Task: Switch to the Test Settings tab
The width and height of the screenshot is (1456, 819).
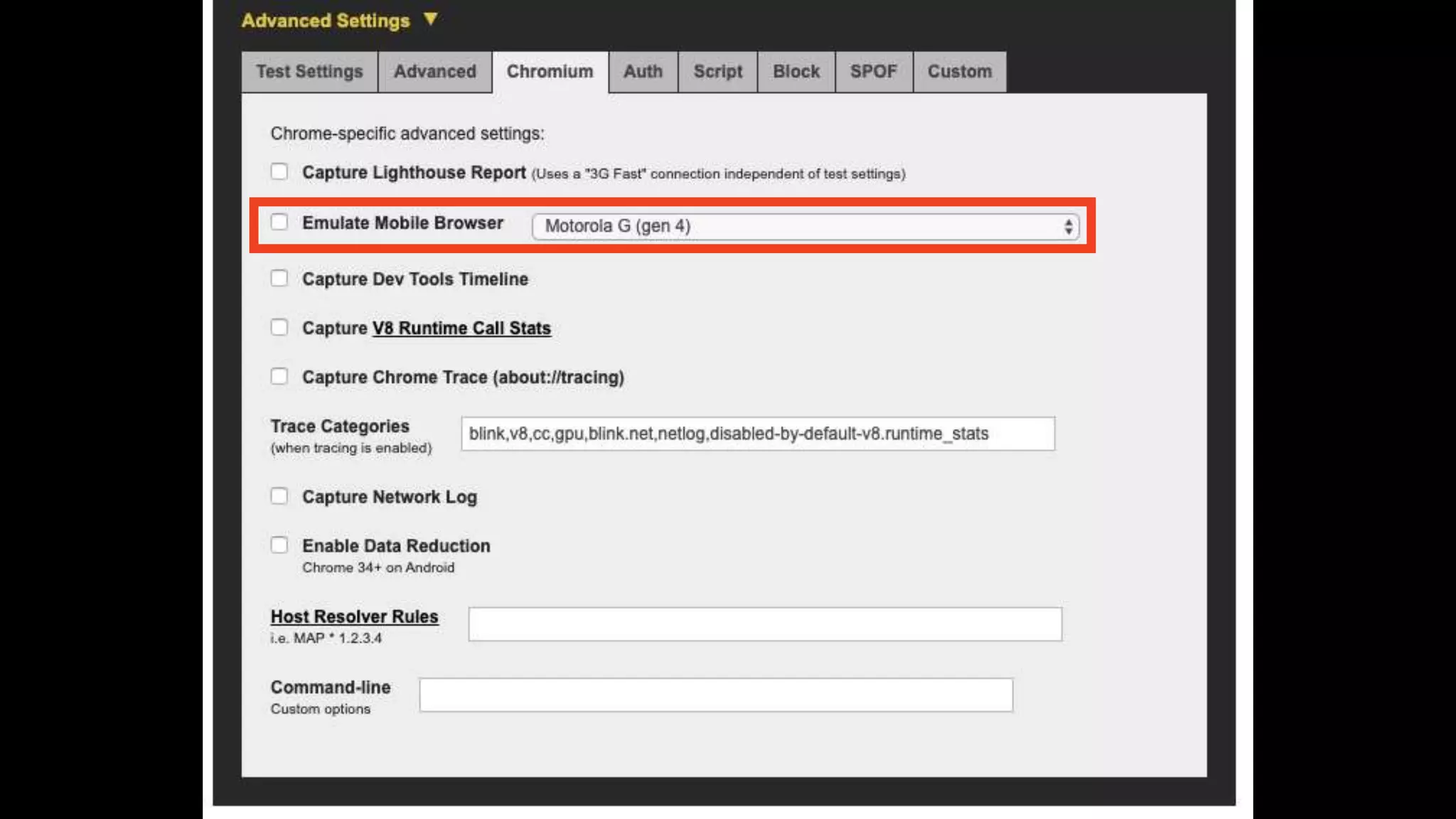Action: (309, 72)
